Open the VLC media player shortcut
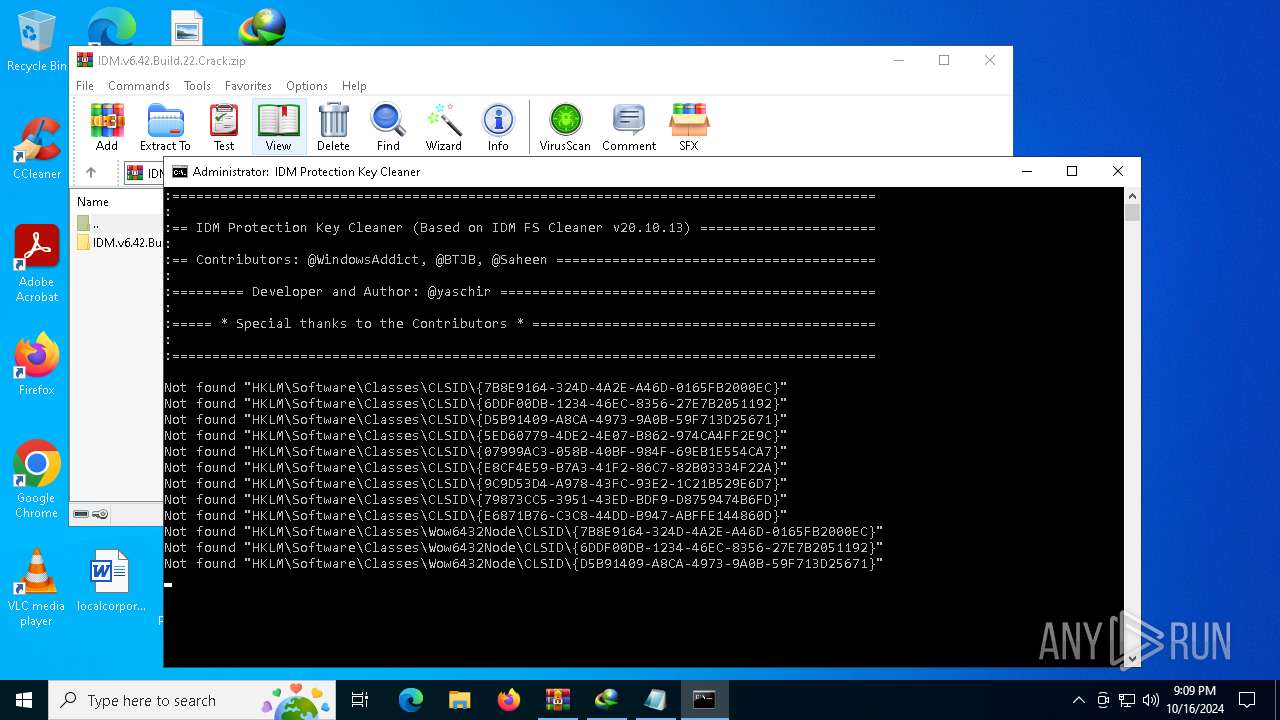1280x720 pixels. click(37, 588)
